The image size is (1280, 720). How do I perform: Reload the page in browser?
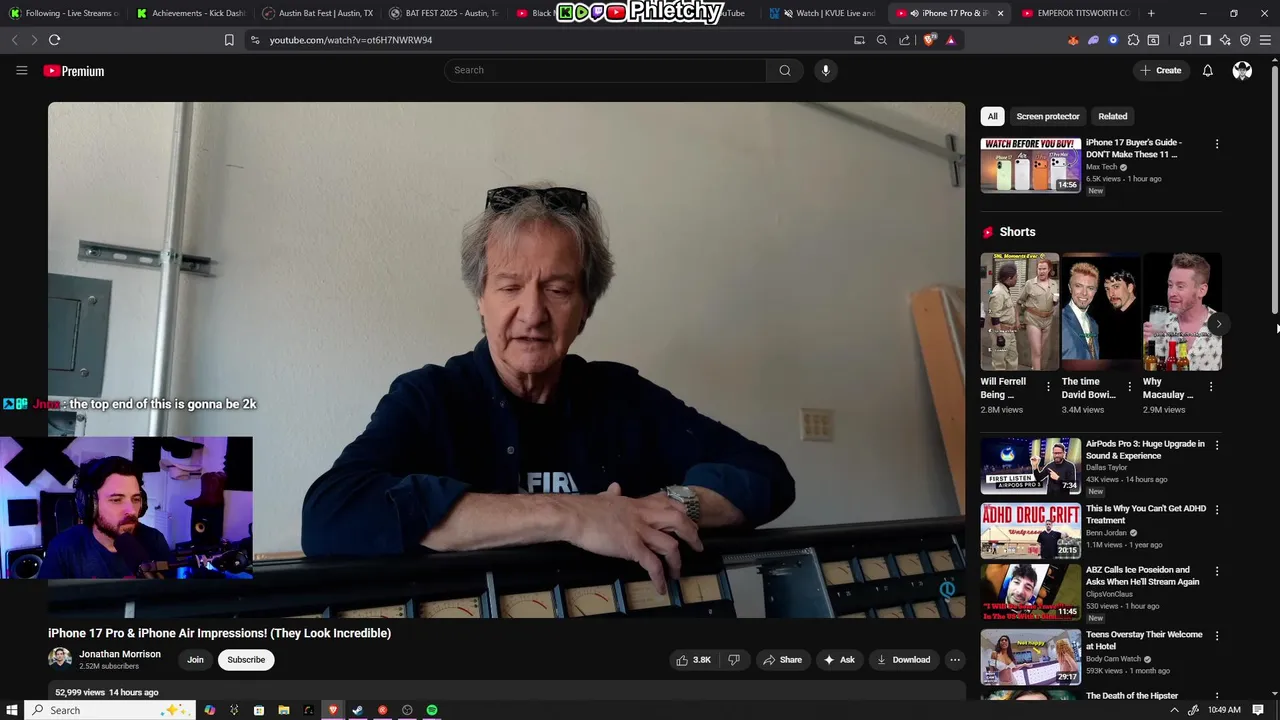[55, 40]
